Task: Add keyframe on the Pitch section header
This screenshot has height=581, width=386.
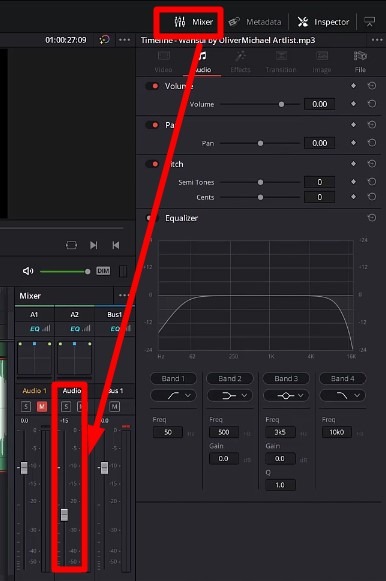Action: pos(353,163)
